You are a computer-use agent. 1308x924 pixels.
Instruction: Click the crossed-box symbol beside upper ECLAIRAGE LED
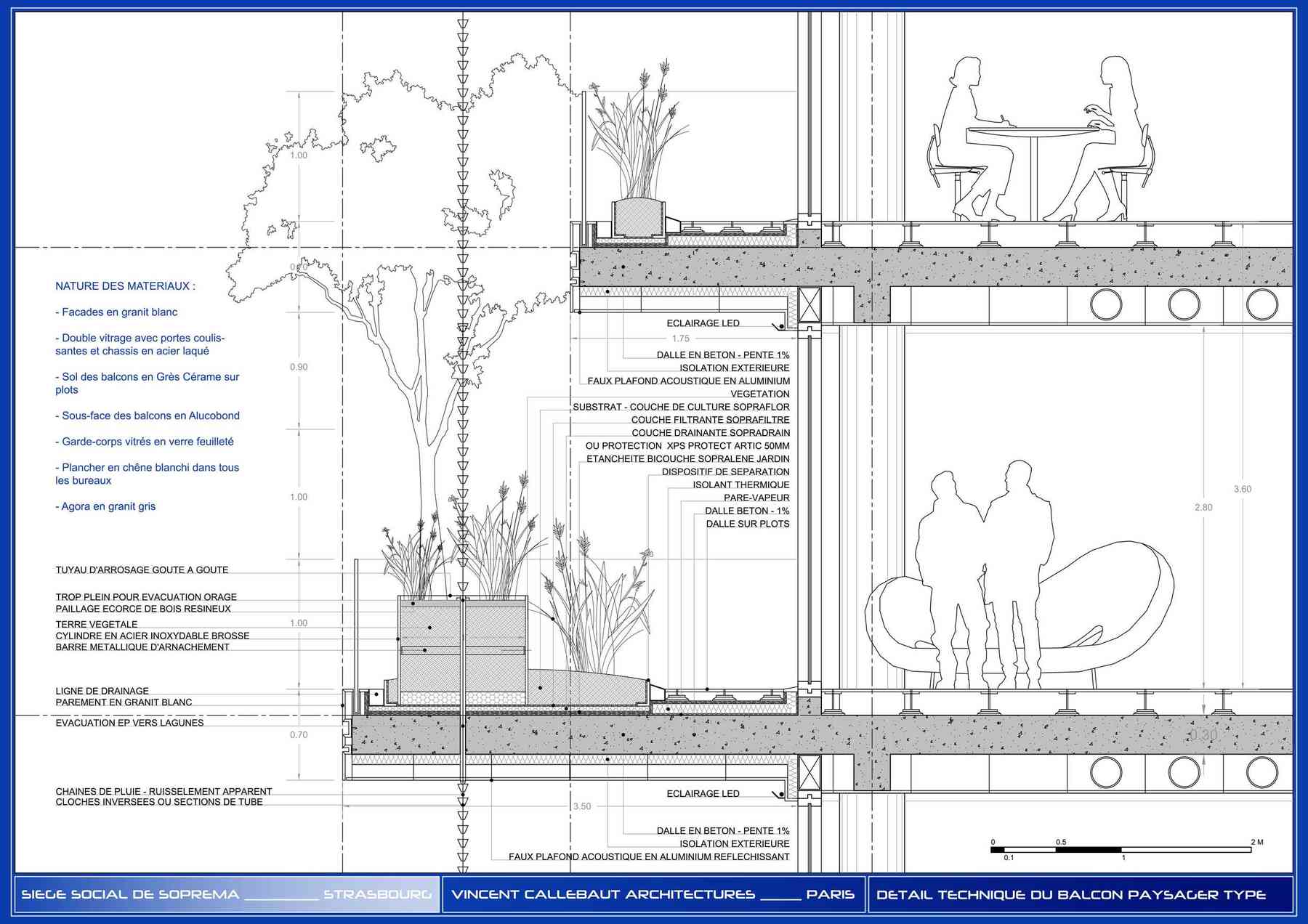809,305
